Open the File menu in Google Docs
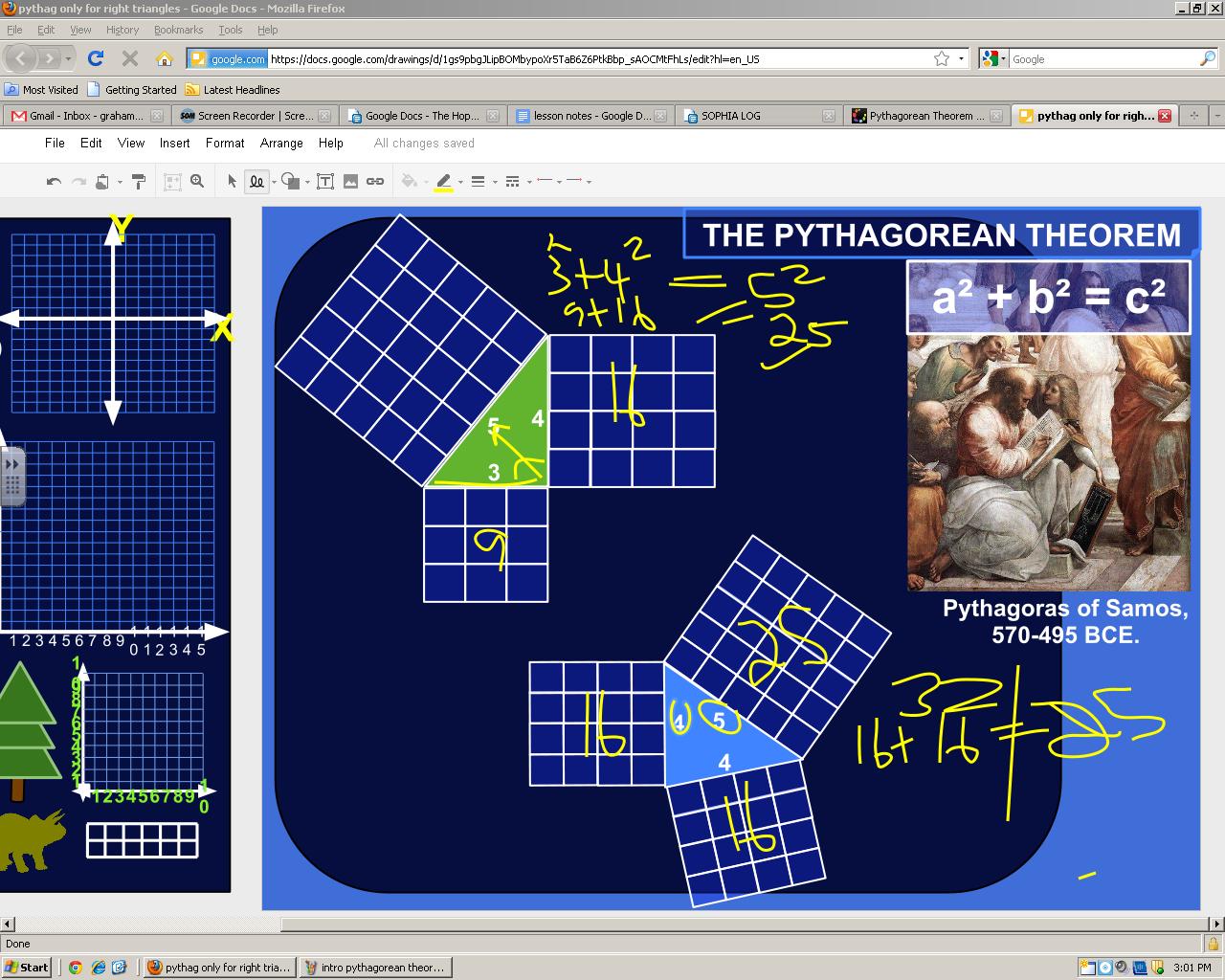The image size is (1225, 980). pos(56,143)
